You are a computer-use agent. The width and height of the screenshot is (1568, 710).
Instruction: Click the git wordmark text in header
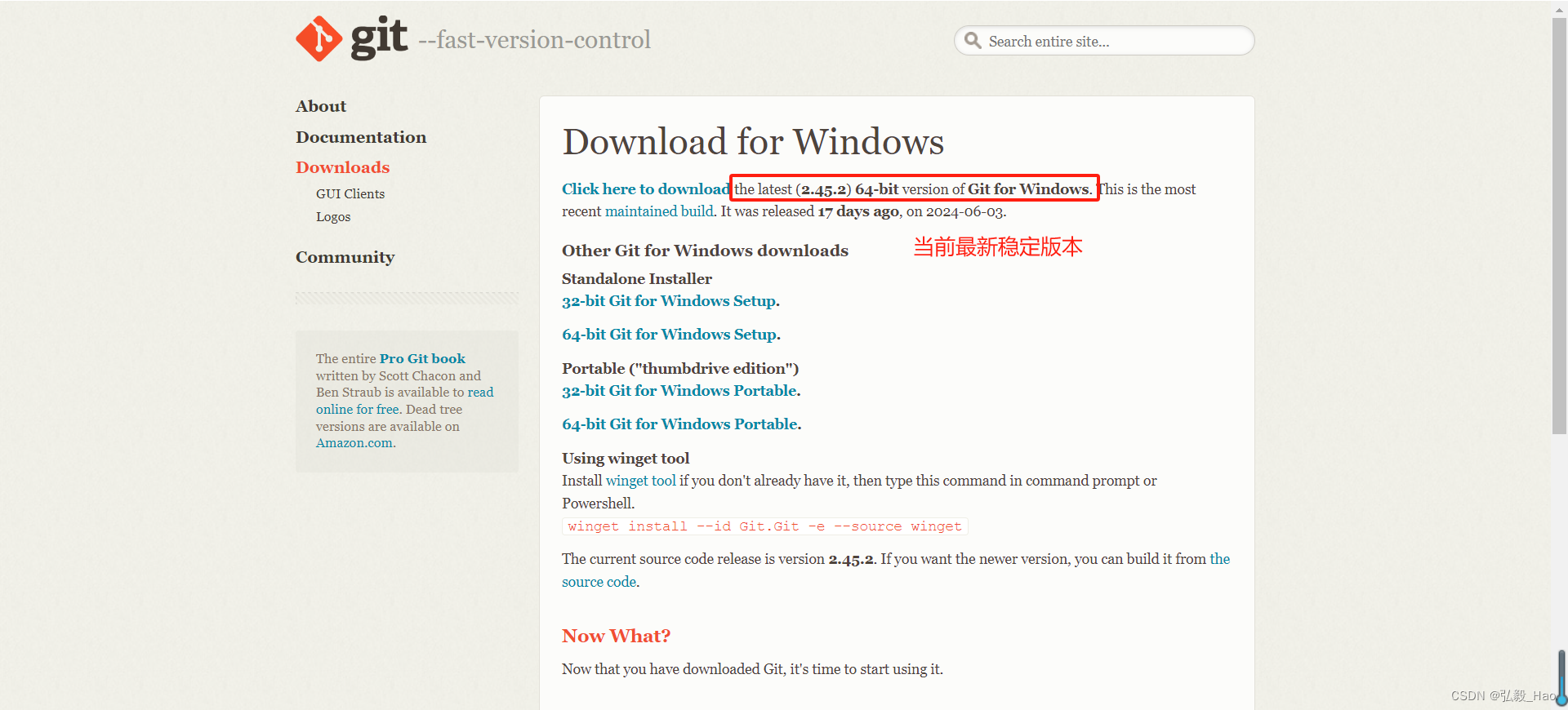click(x=379, y=38)
